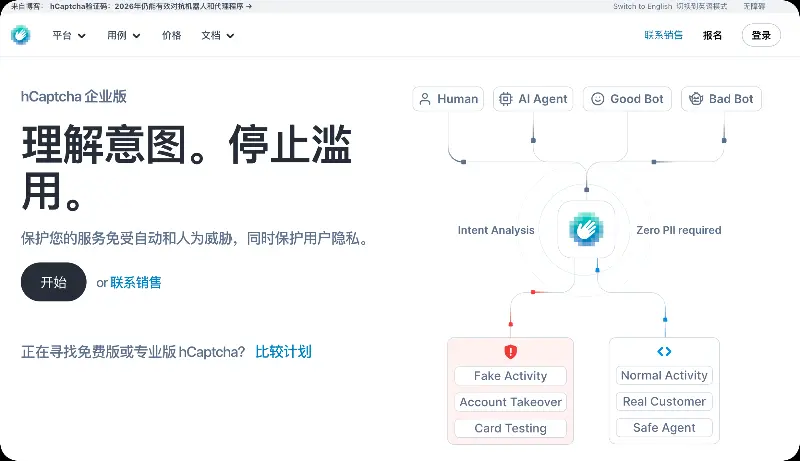Click the person icon in the Human chip
The image size is (800, 461).
(x=425, y=99)
